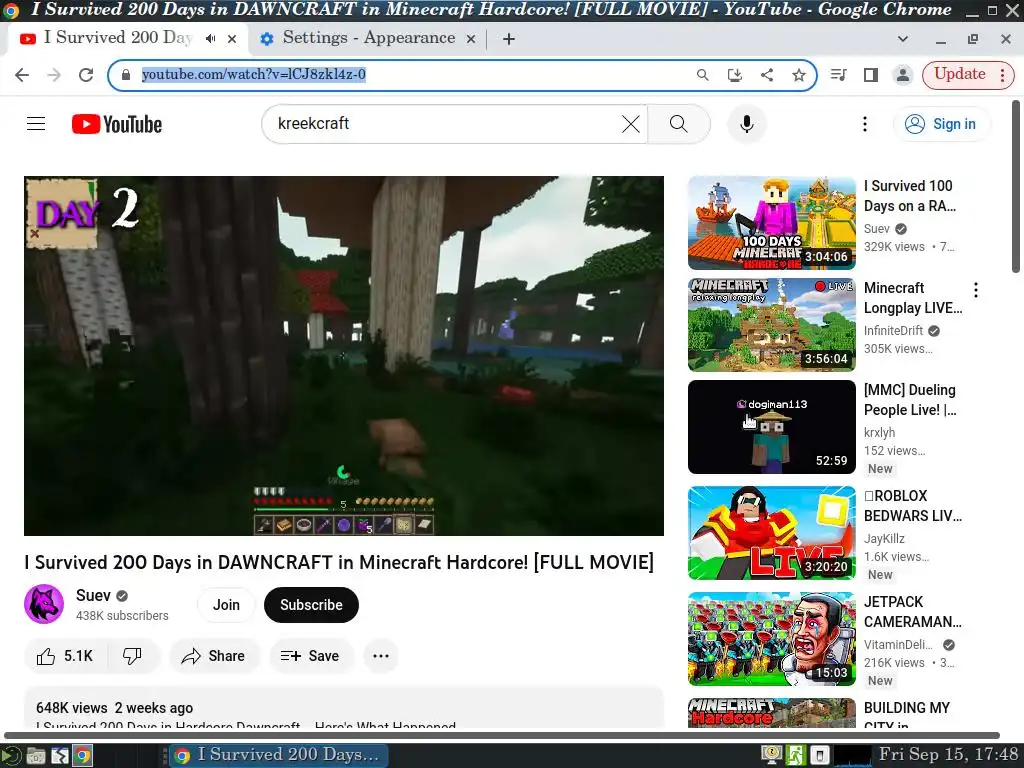
Task: Subscribe to the Suev channel
Action: click(x=311, y=605)
